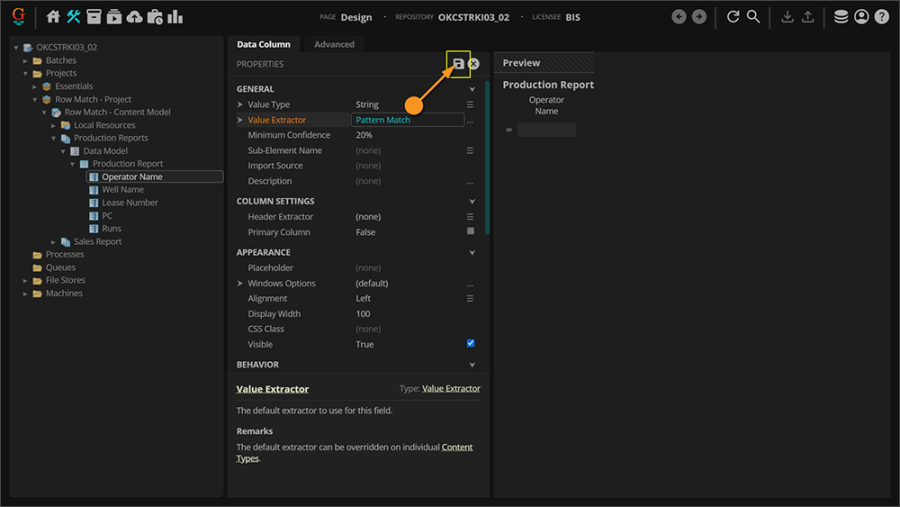Open the Design tools wrench icon
900x507 pixels.
pyautogui.click(x=74, y=17)
